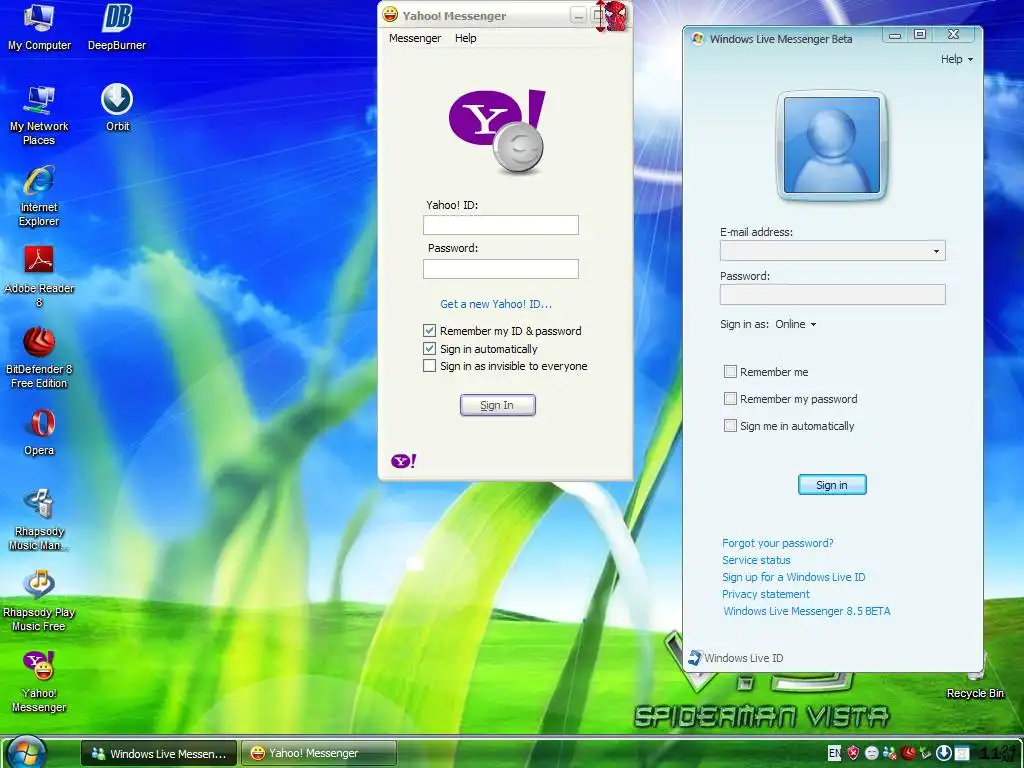This screenshot has width=1024, height=768.
Task: Open Get a new Yahoo! ID link
Action: [x=496, y=304]
